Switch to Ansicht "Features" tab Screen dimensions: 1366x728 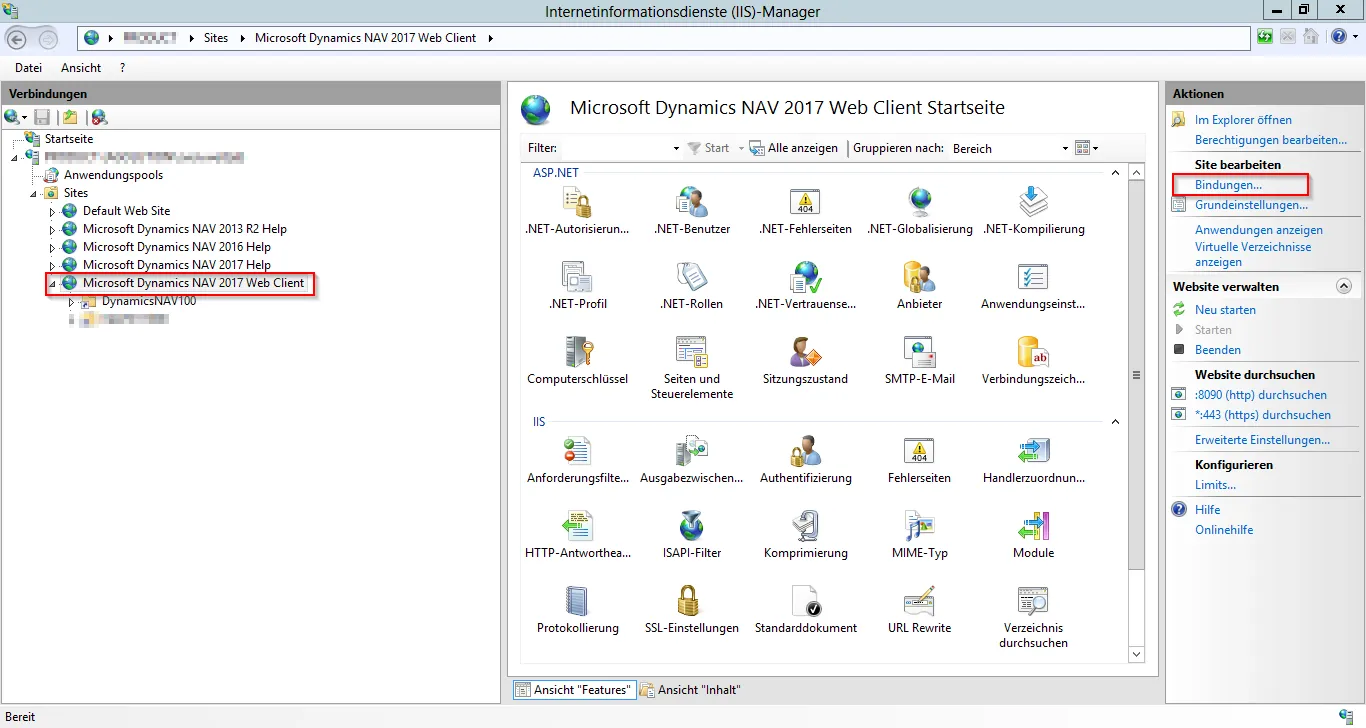574,690
